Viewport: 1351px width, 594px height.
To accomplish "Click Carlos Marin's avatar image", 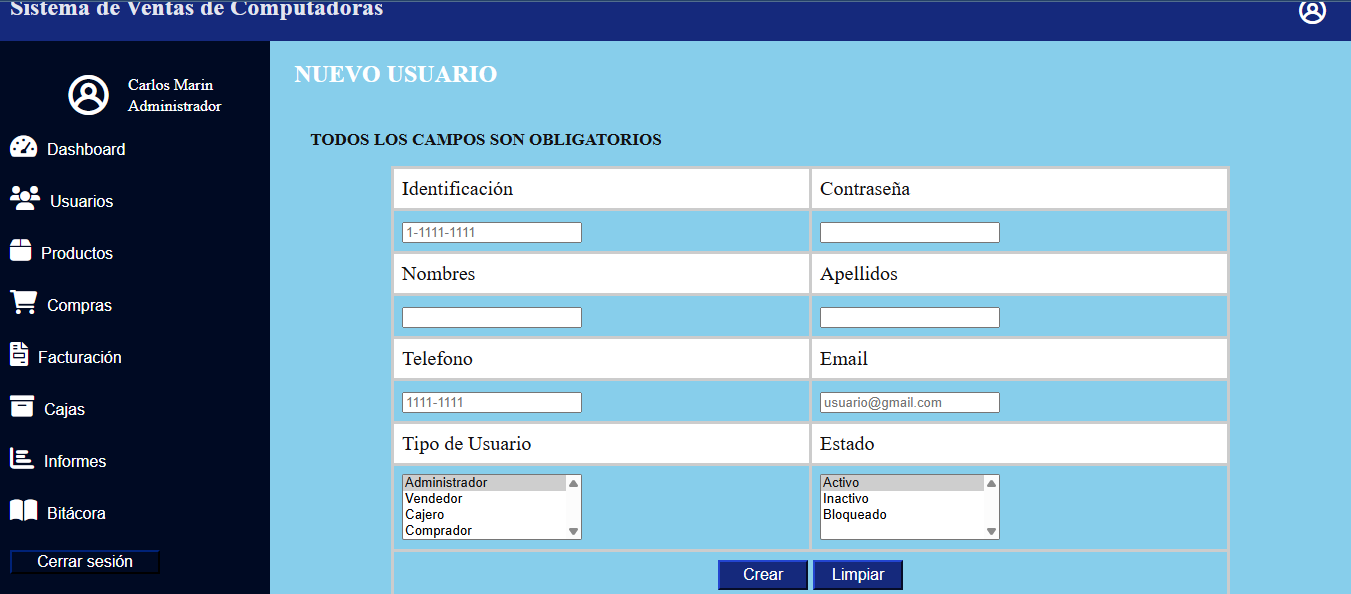I will (88, 94).
